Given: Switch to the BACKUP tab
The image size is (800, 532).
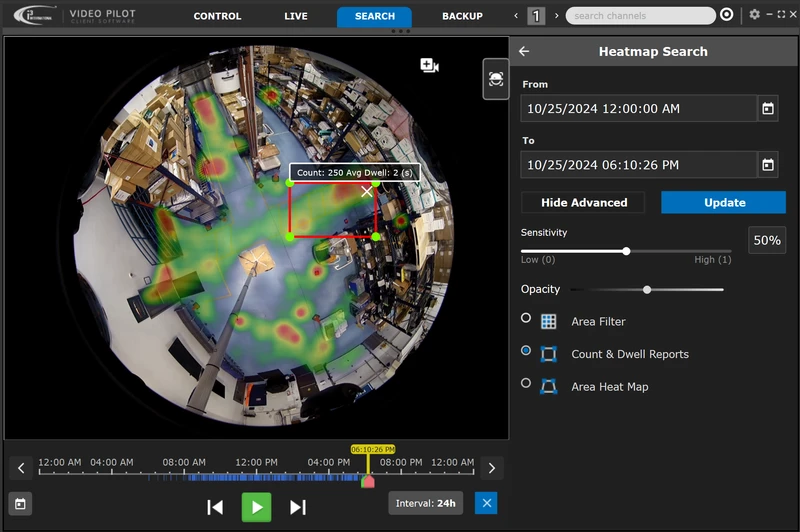Looking at the screenshot, I should tap(462, 16).
